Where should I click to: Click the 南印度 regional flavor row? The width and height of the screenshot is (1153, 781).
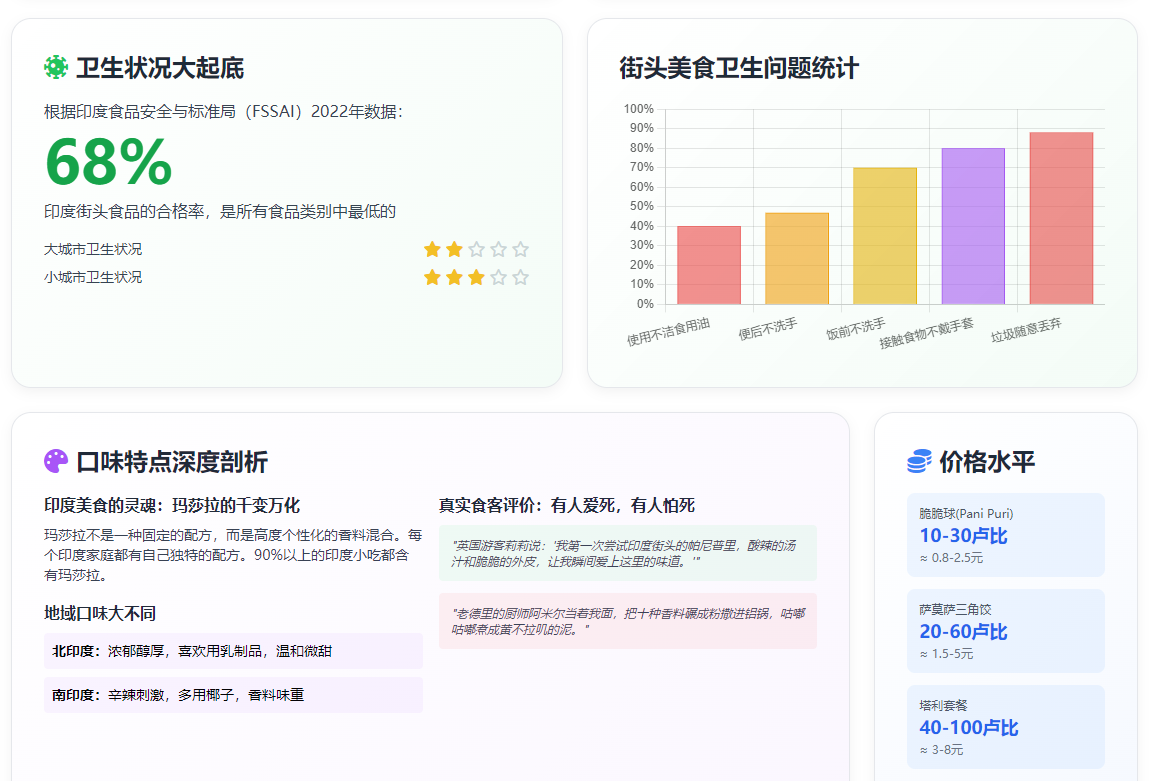tap(233, 695)
